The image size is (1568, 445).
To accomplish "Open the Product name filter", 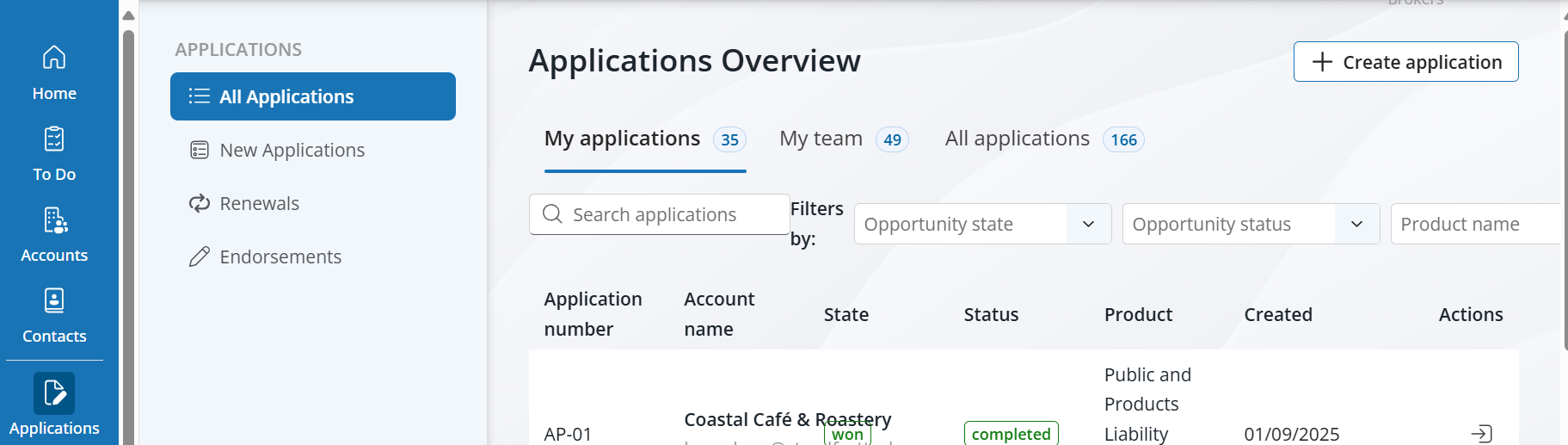I will click(x=1475, y=225).
